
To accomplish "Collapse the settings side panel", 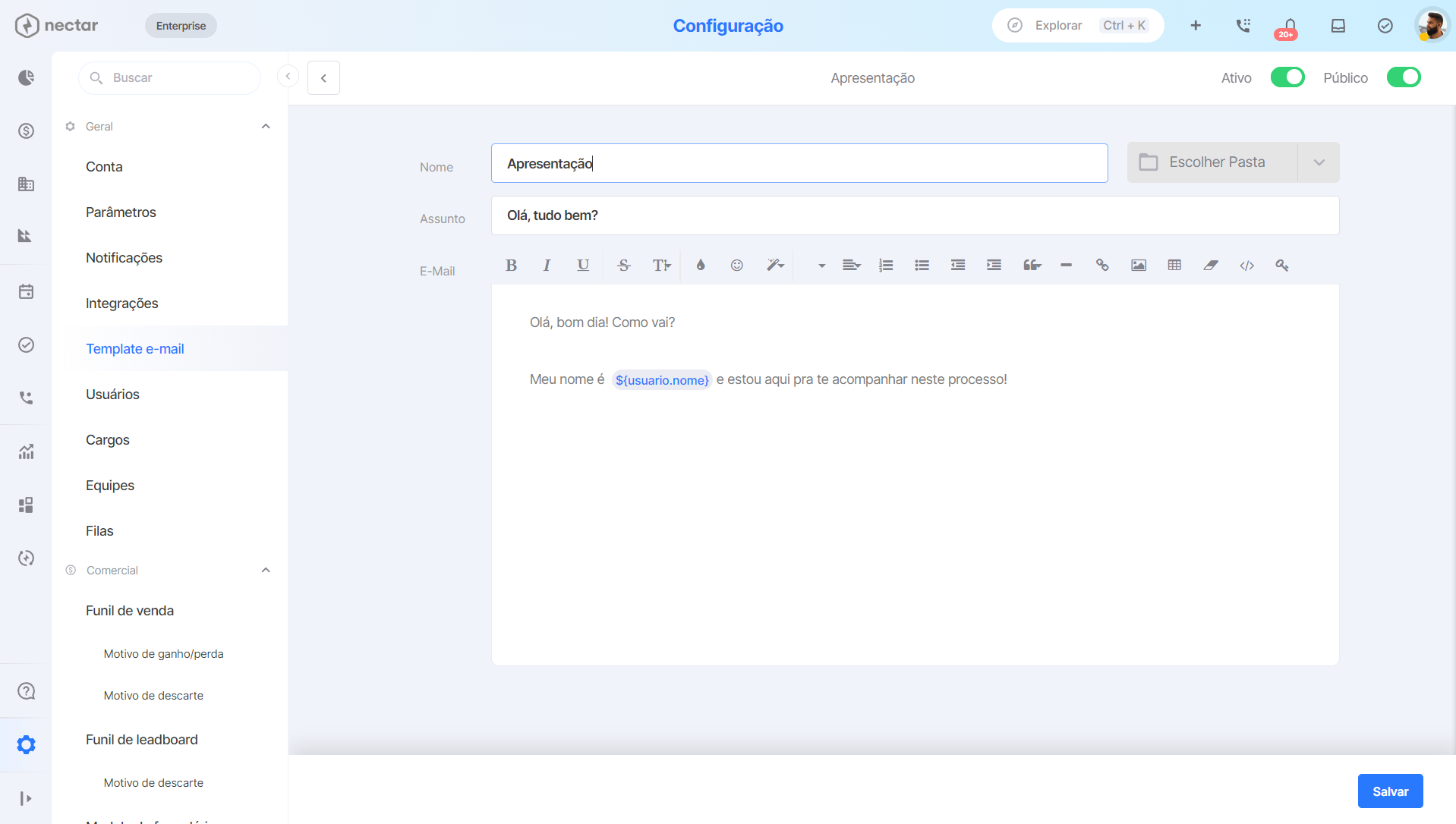I will pyautogui.click(x=288, y=76).
